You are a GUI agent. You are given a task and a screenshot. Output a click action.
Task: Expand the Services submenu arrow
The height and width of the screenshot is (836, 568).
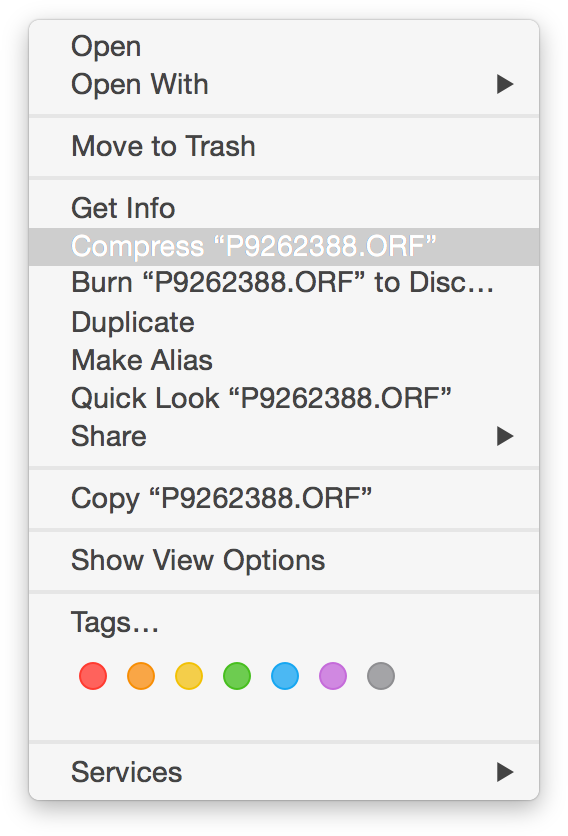click(505, 771)
